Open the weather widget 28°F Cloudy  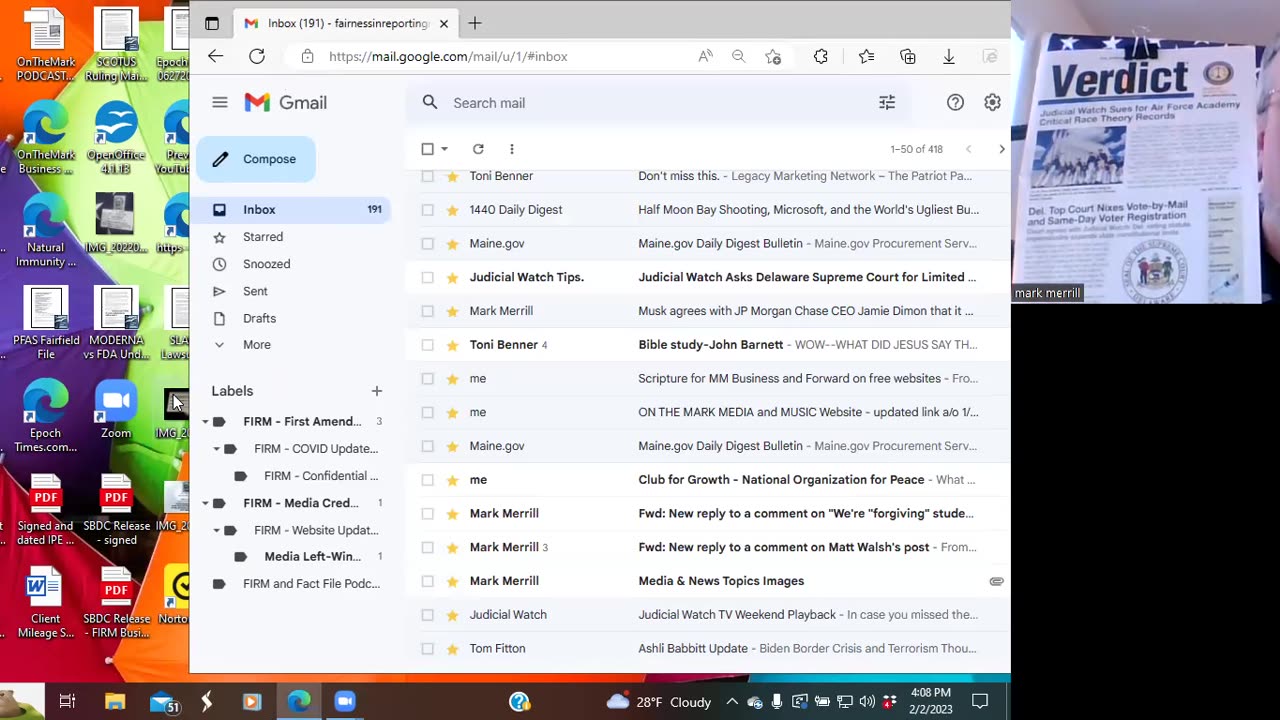[x=659, y=702]
